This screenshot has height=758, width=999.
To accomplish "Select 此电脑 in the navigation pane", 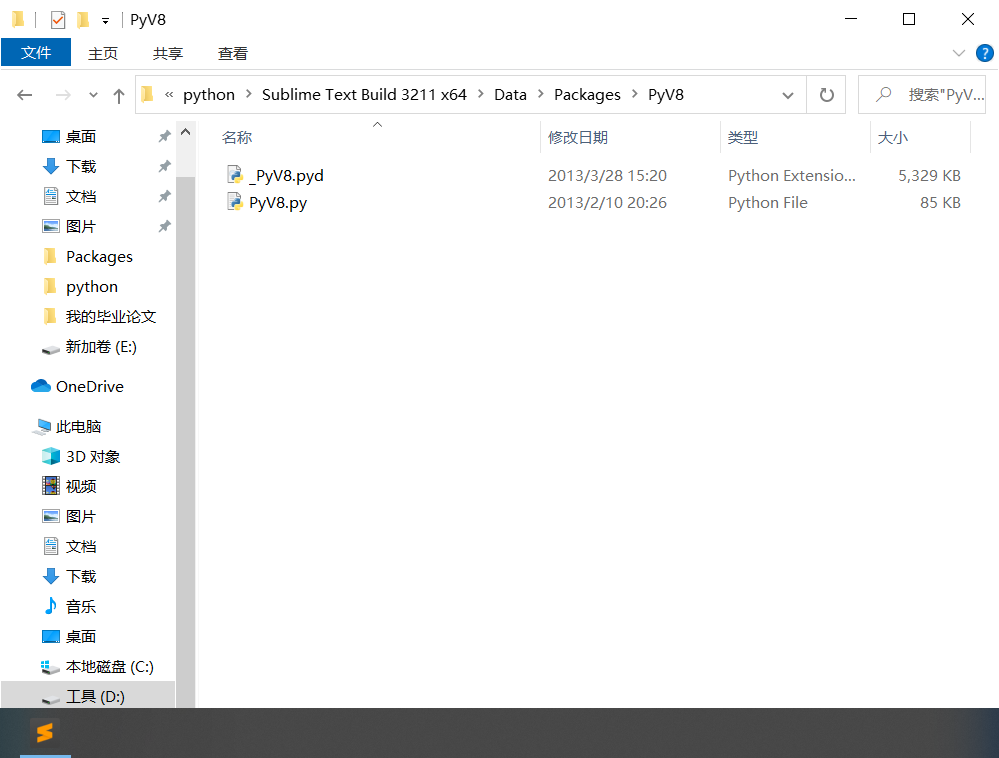I will [78, 426].
